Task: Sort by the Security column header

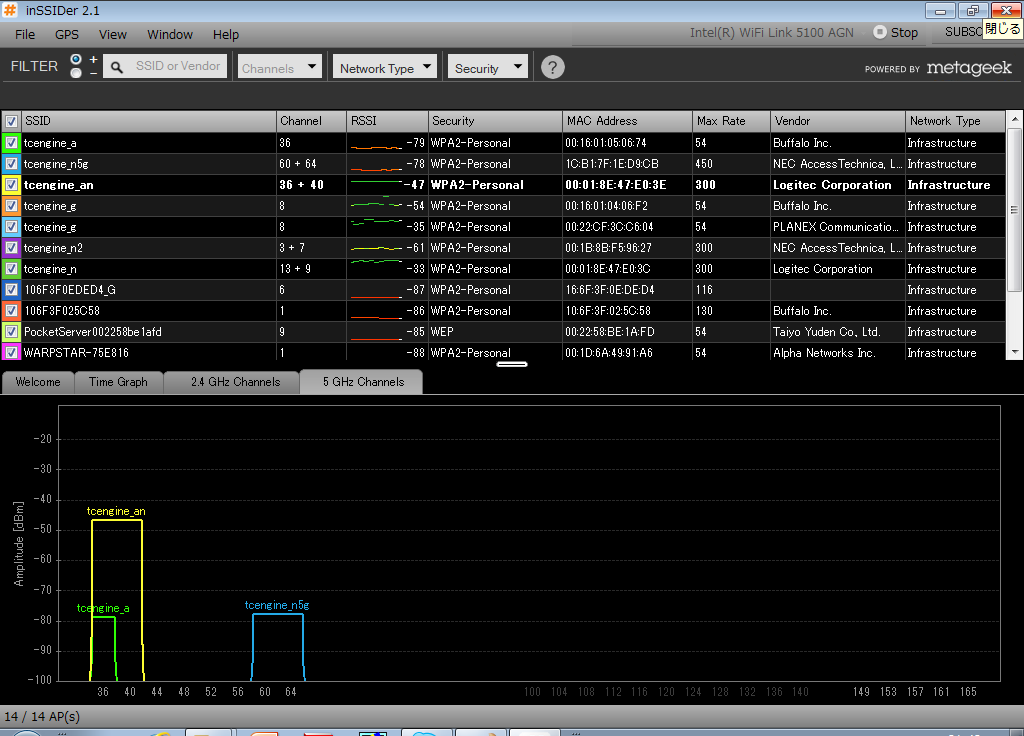Action: 495,121
